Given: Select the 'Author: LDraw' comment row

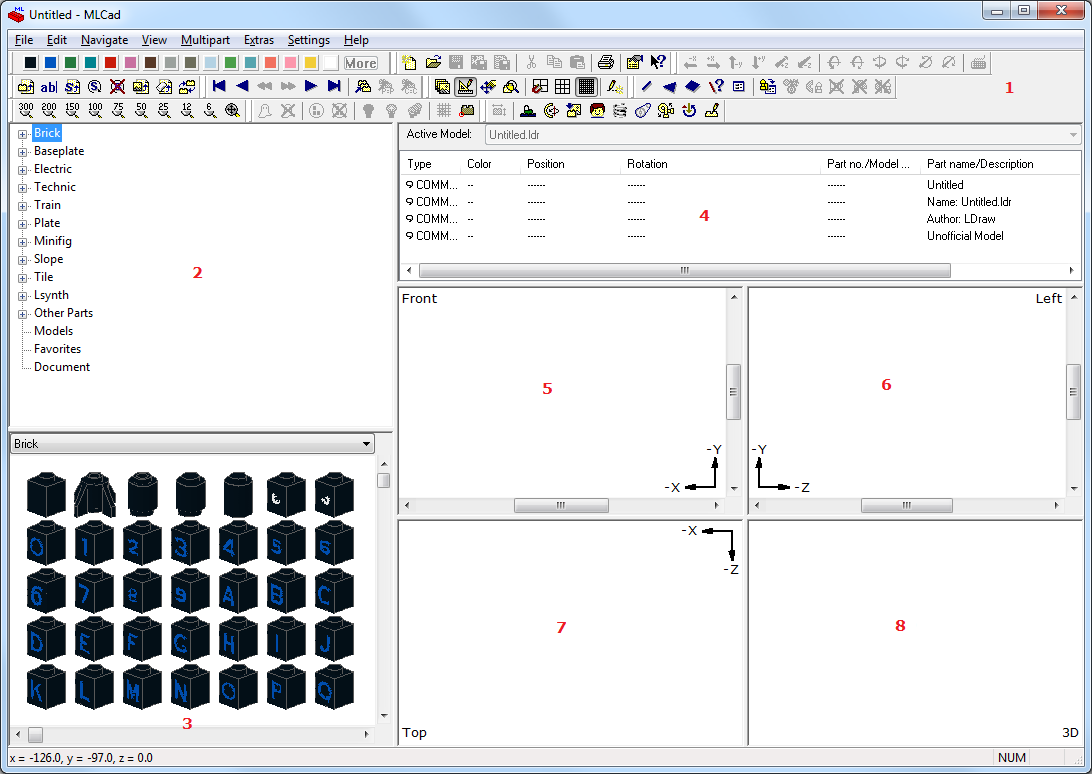Looking at the screenshot, I should point(742,219).
